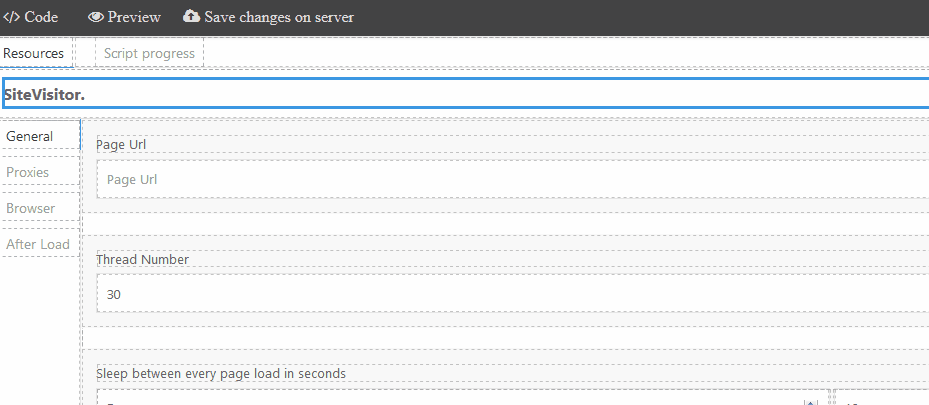Viewport: 929px width, 405px height.
Task: Open the After Load settings tab
Action: [38, 244]
